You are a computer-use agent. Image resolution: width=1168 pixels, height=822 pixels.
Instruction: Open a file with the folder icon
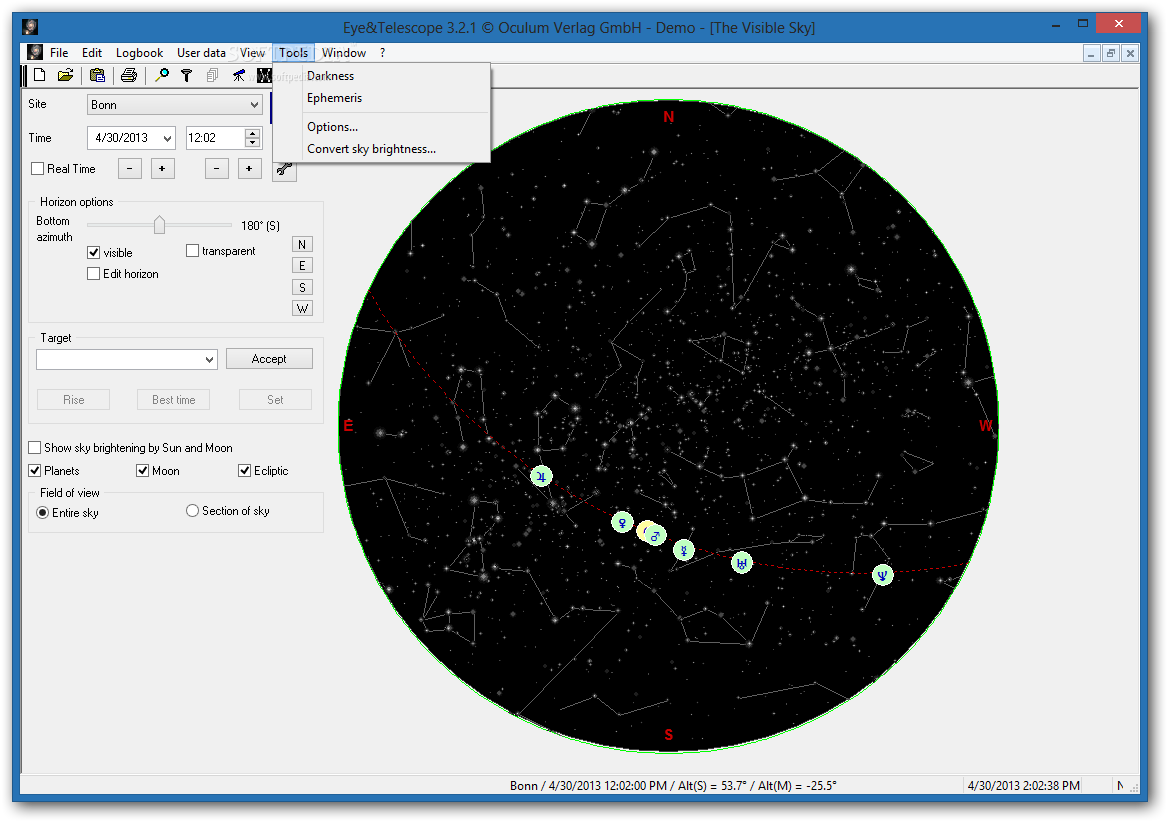coord(66,74)
